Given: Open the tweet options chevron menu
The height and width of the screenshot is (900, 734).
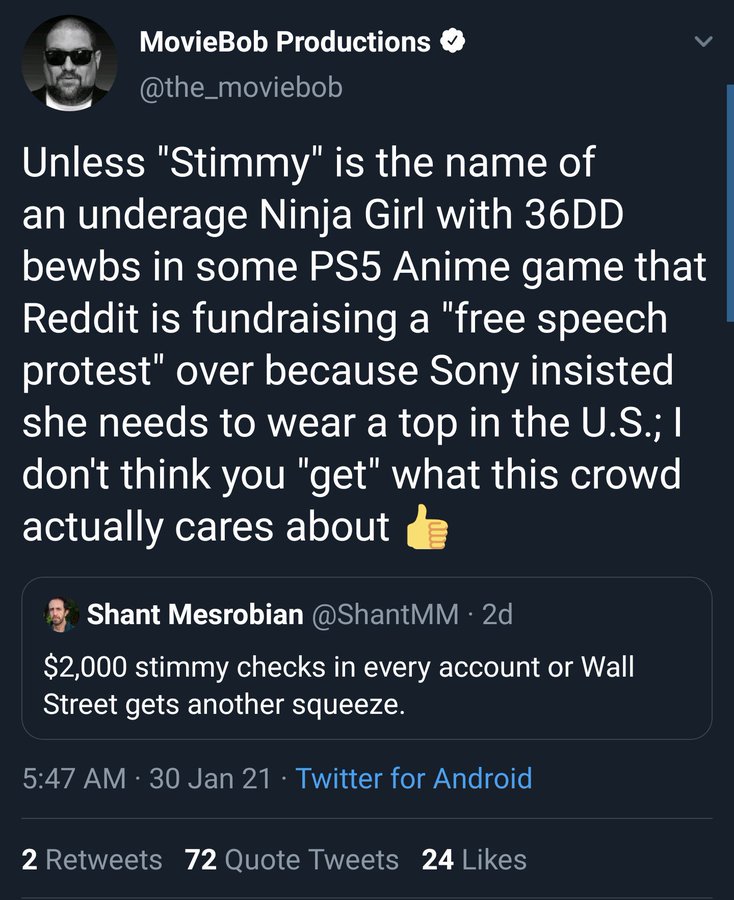Looking at the screenshot, I should point(704,43).
